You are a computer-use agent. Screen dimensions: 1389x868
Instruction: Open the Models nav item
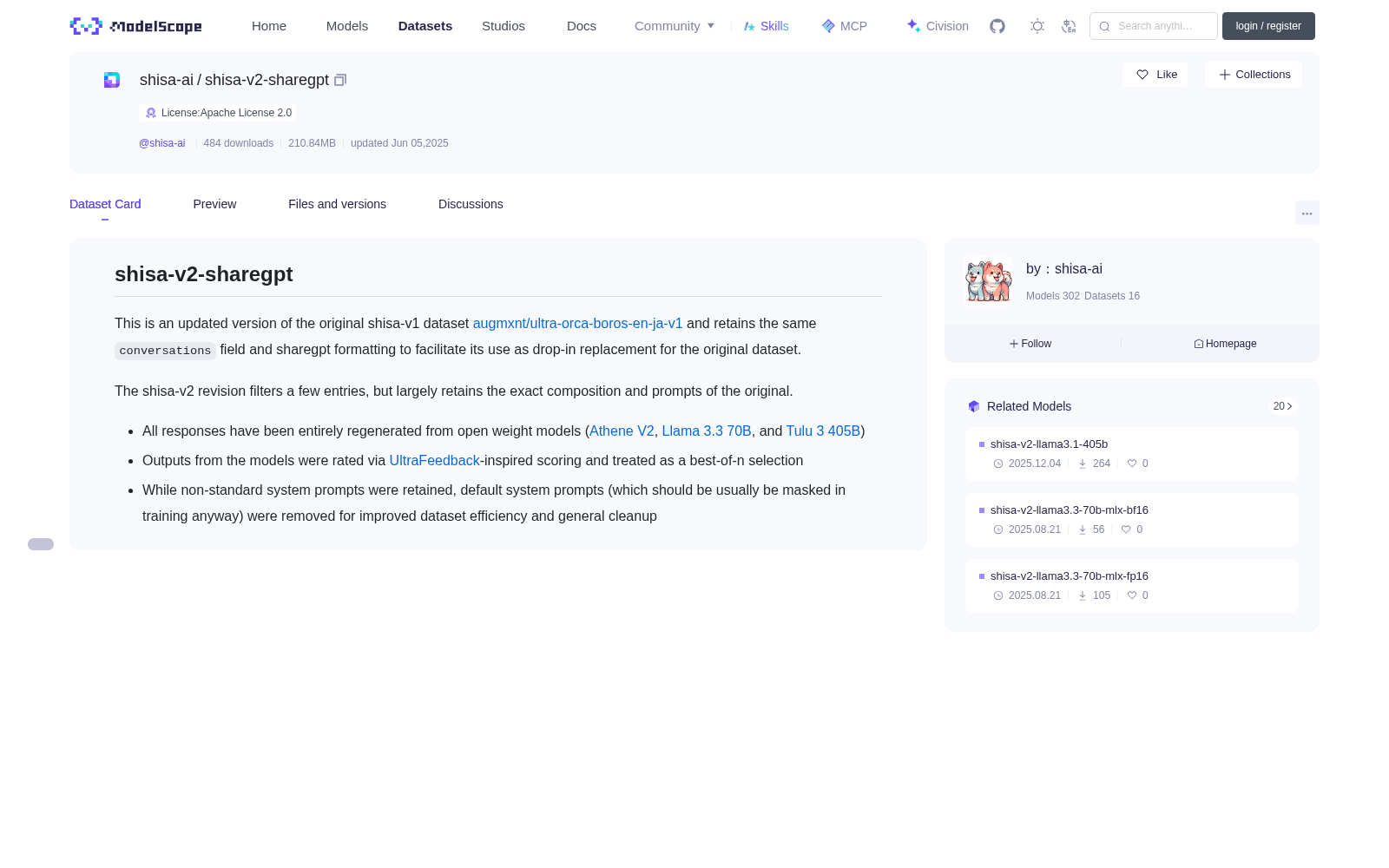[x=347, y=26]
